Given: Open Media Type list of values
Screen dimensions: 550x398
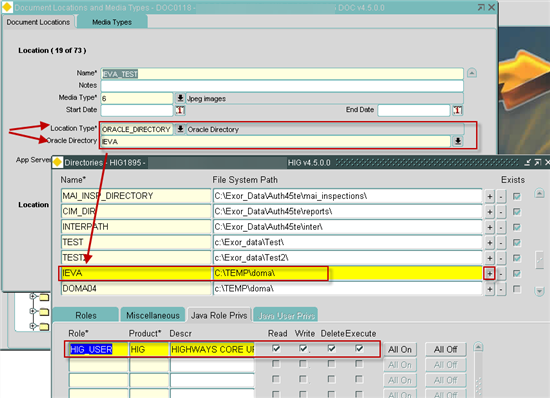Looking at the screenshot, I should (180, 98).
